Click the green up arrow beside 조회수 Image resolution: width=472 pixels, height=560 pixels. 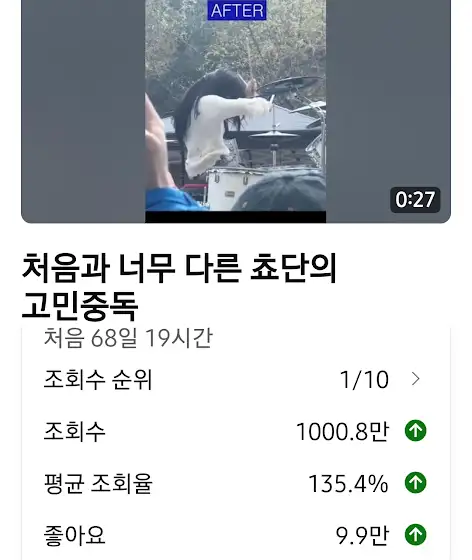415,431
